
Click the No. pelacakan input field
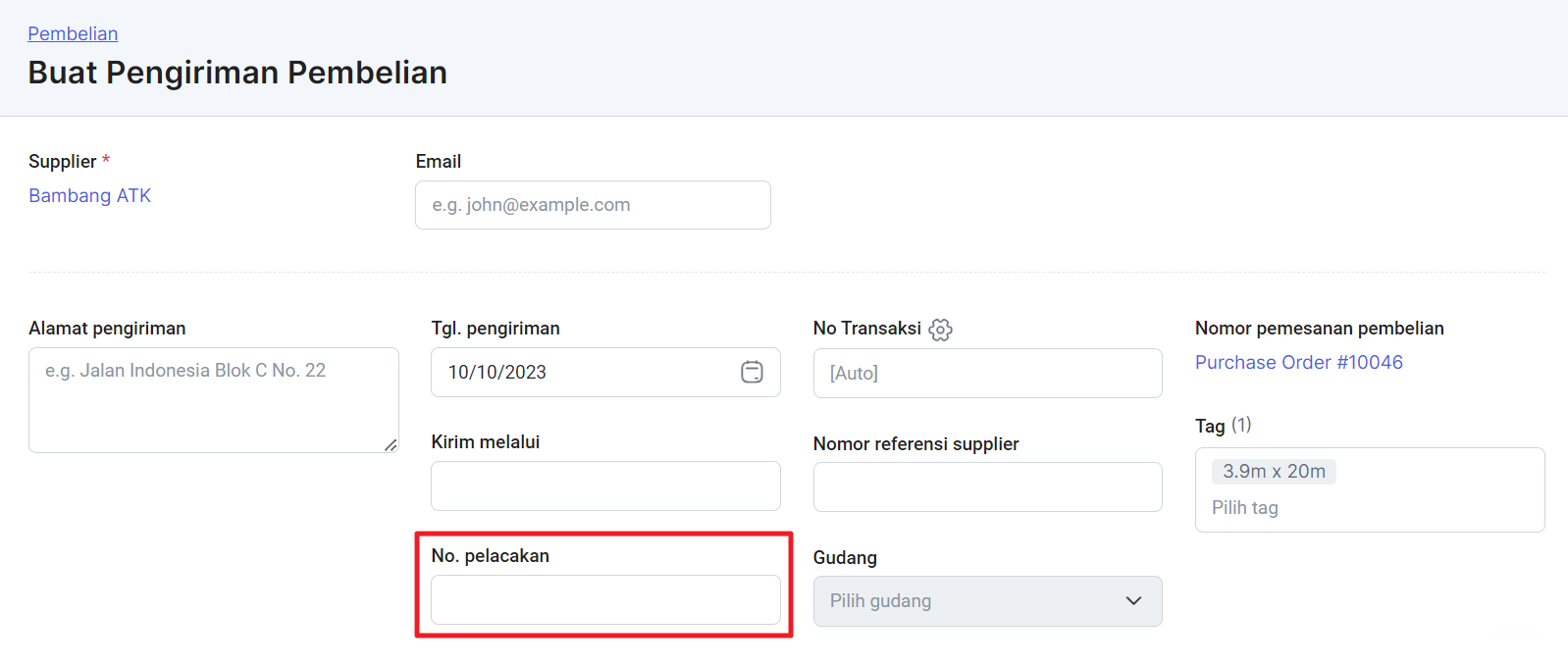tap(605, 599)
